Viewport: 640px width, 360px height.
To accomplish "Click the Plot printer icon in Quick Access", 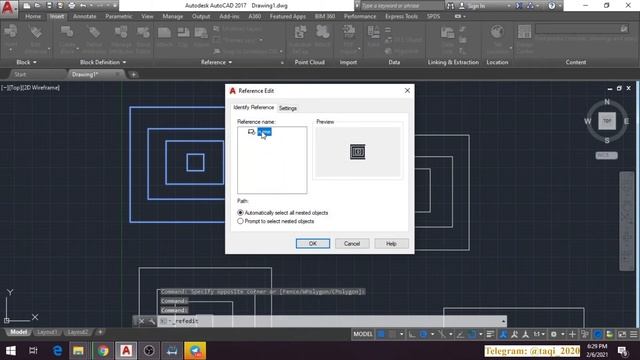I will pos(72,6).
